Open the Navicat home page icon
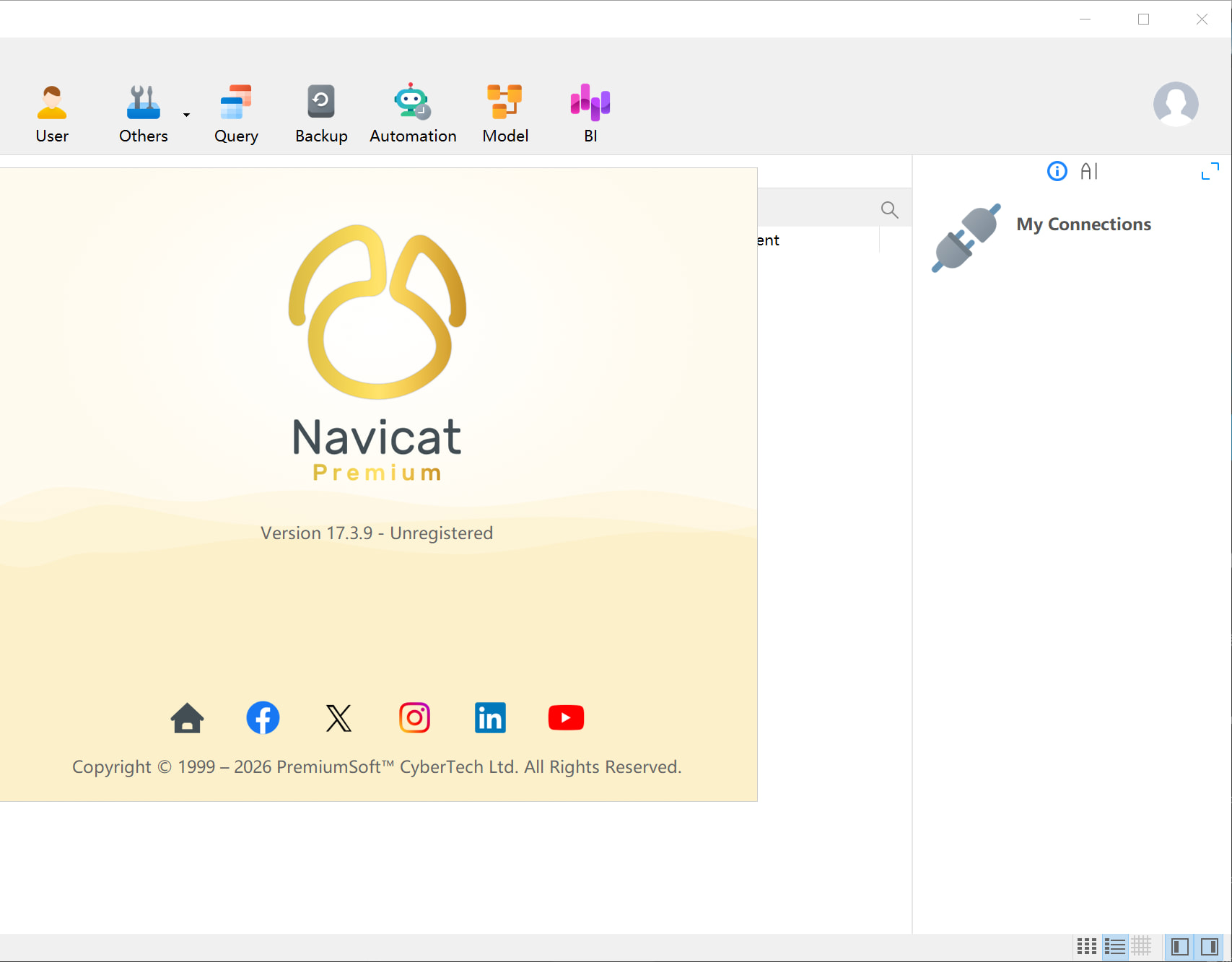Screen dimensions: 1232x962 [x=188, y=718]
